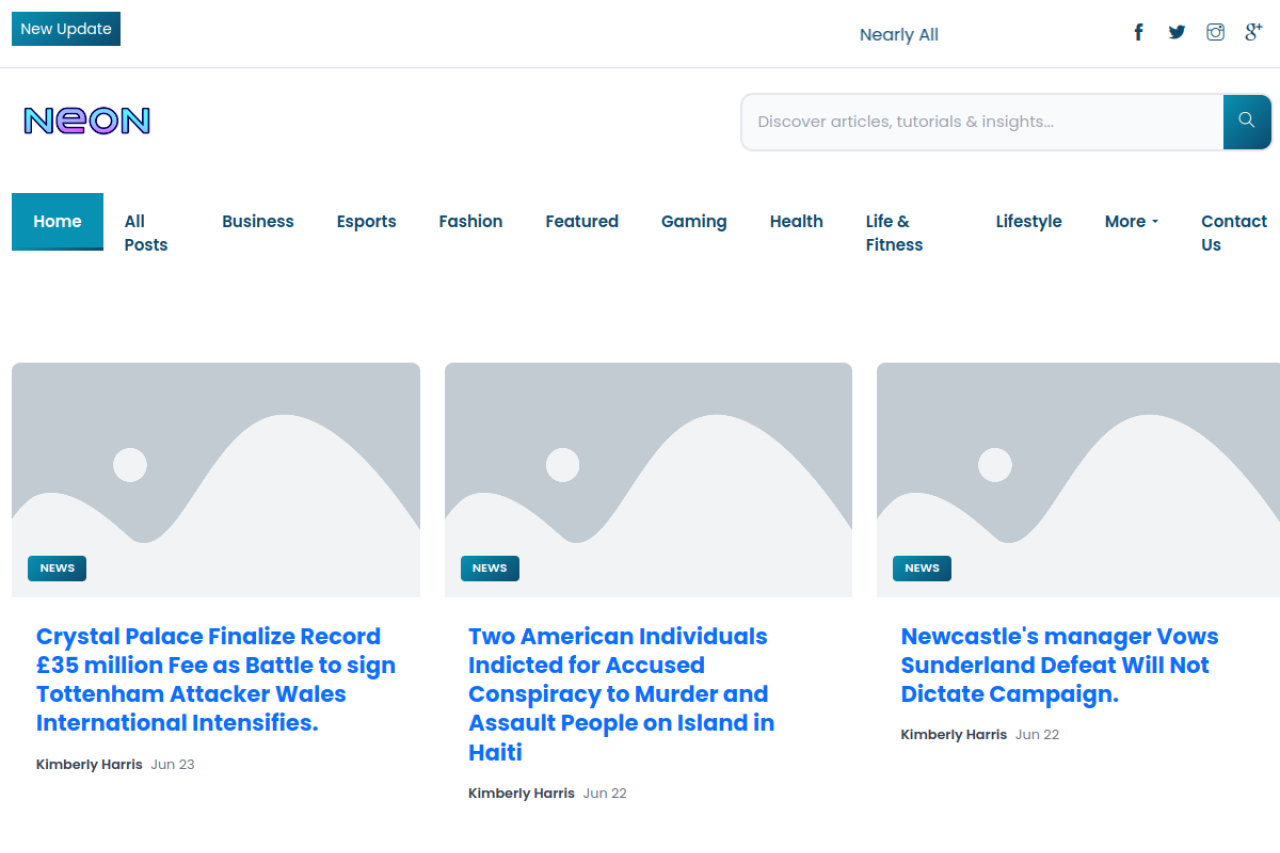The image size is (1280, 853).
Task: Open the Twitter social icon
Action: tap(1177, 32)
